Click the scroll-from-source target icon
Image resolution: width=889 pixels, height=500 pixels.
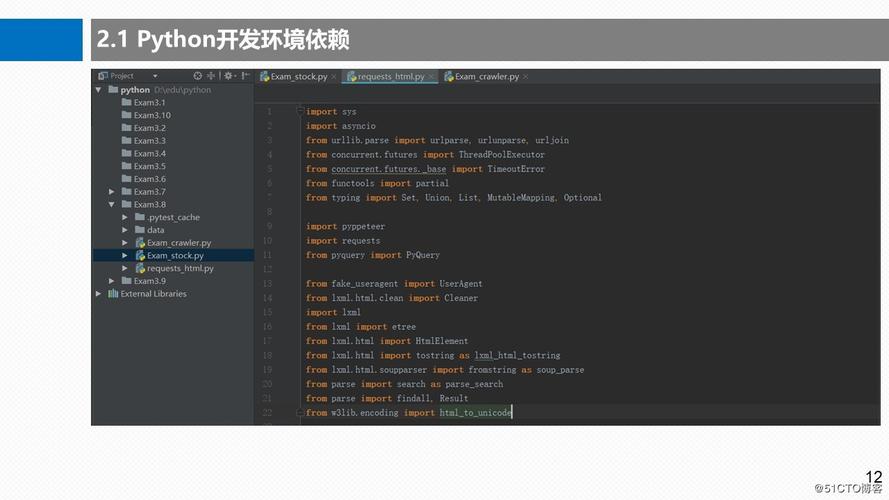[x=197, y=75]
